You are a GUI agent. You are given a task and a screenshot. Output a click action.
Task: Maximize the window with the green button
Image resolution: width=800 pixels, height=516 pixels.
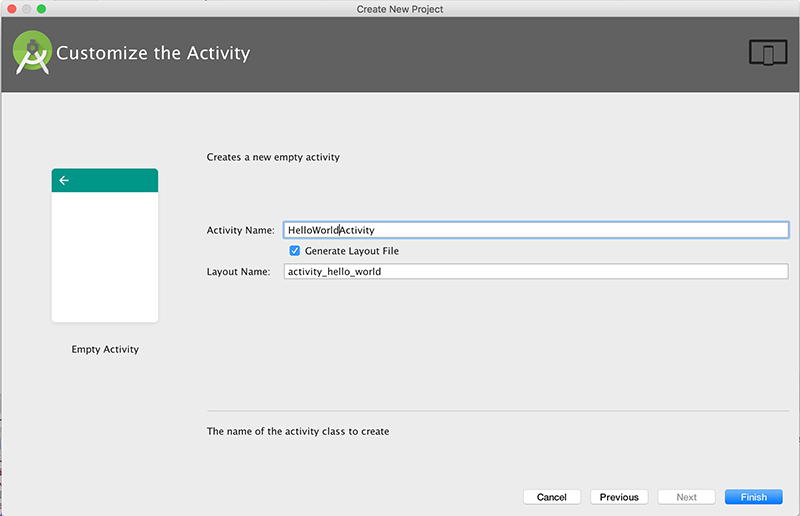point(41,9)
